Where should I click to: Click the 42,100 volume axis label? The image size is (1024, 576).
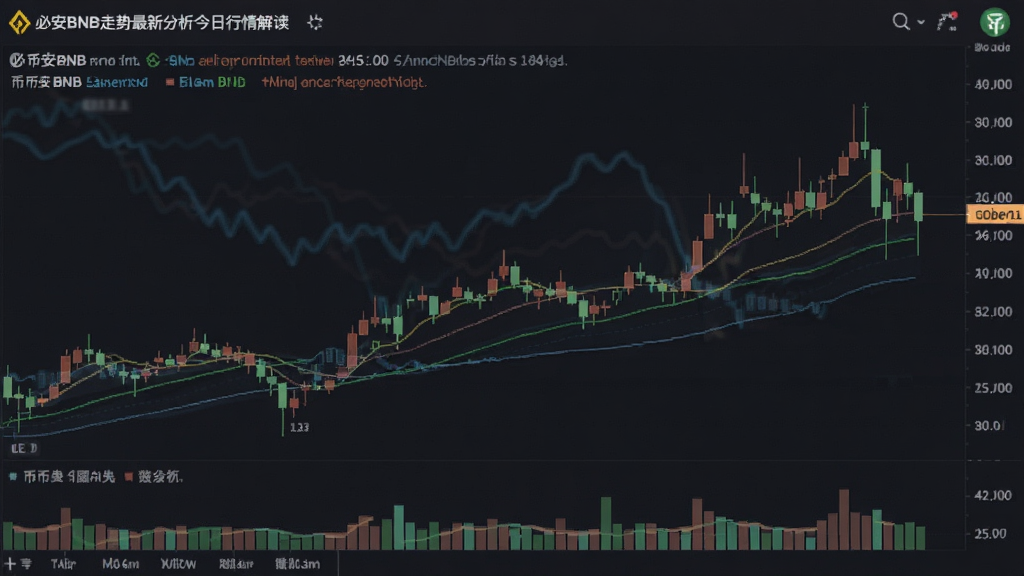(x=993, y=496)
